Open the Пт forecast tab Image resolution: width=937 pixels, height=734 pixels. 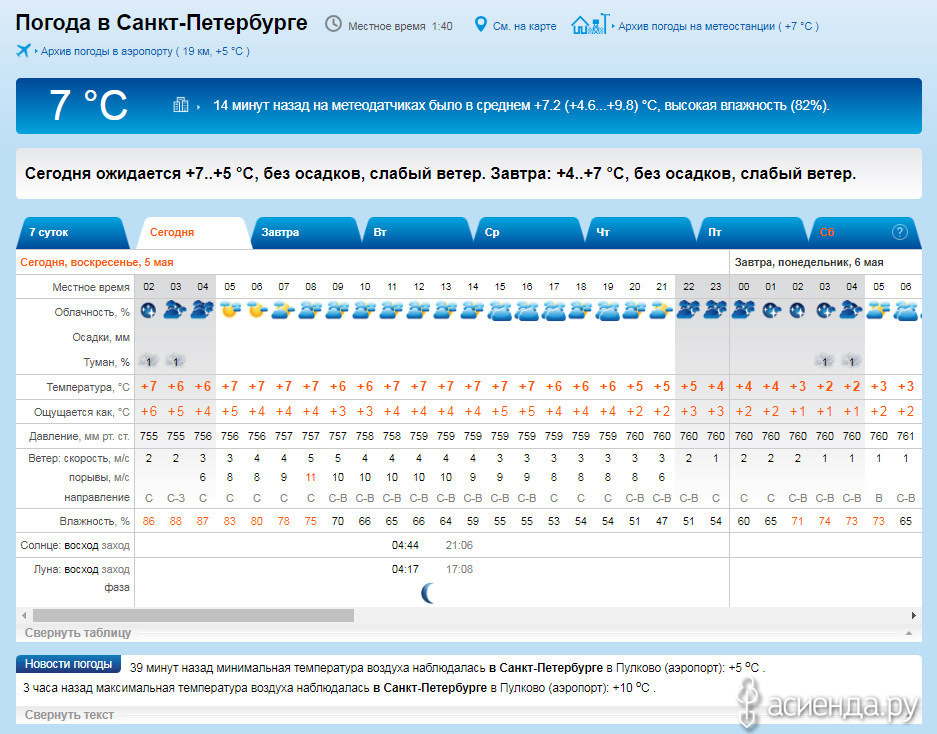coord(751,233)
